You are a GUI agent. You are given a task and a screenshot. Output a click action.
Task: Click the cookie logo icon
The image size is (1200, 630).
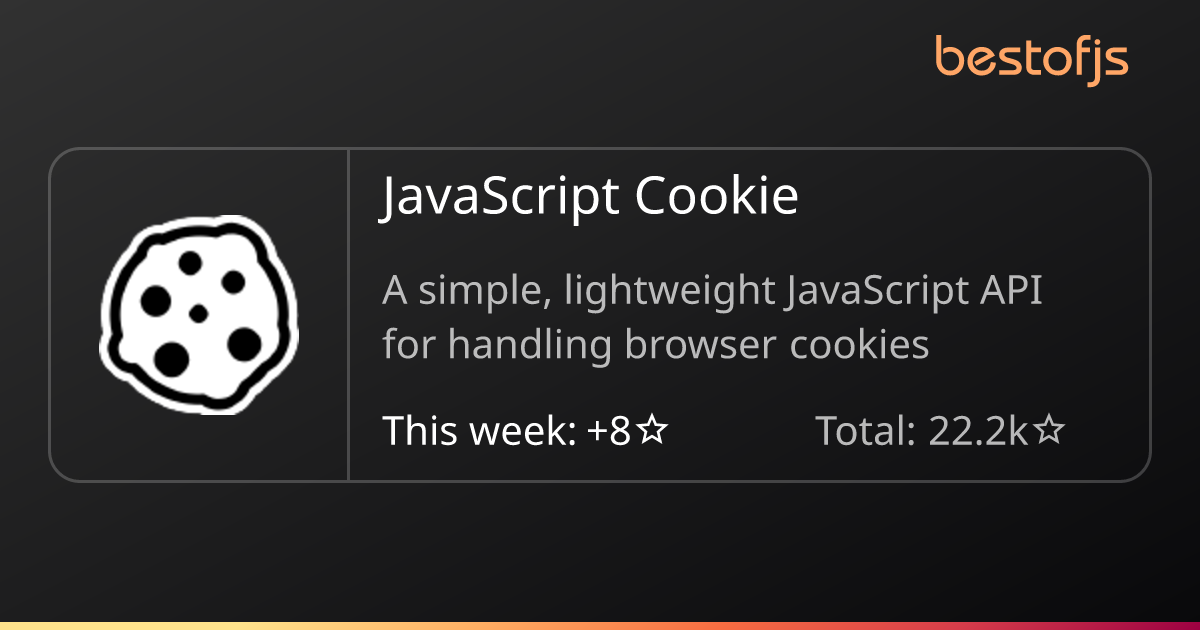(x=199, y=315)
